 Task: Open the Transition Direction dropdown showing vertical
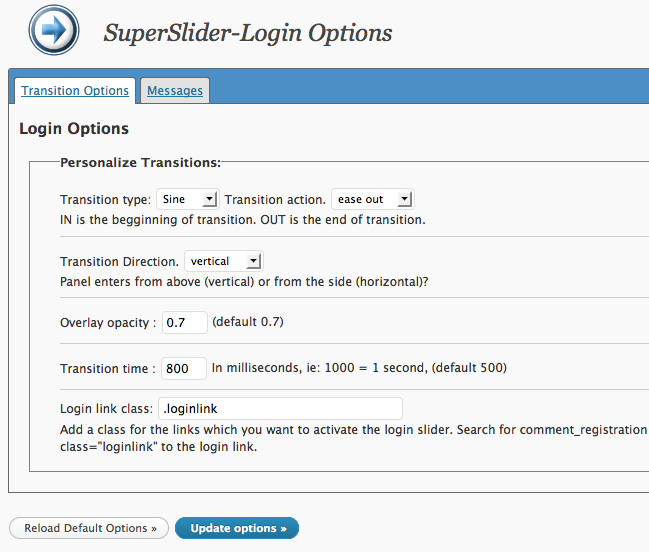pyautogui.click(x=223, y=261)
